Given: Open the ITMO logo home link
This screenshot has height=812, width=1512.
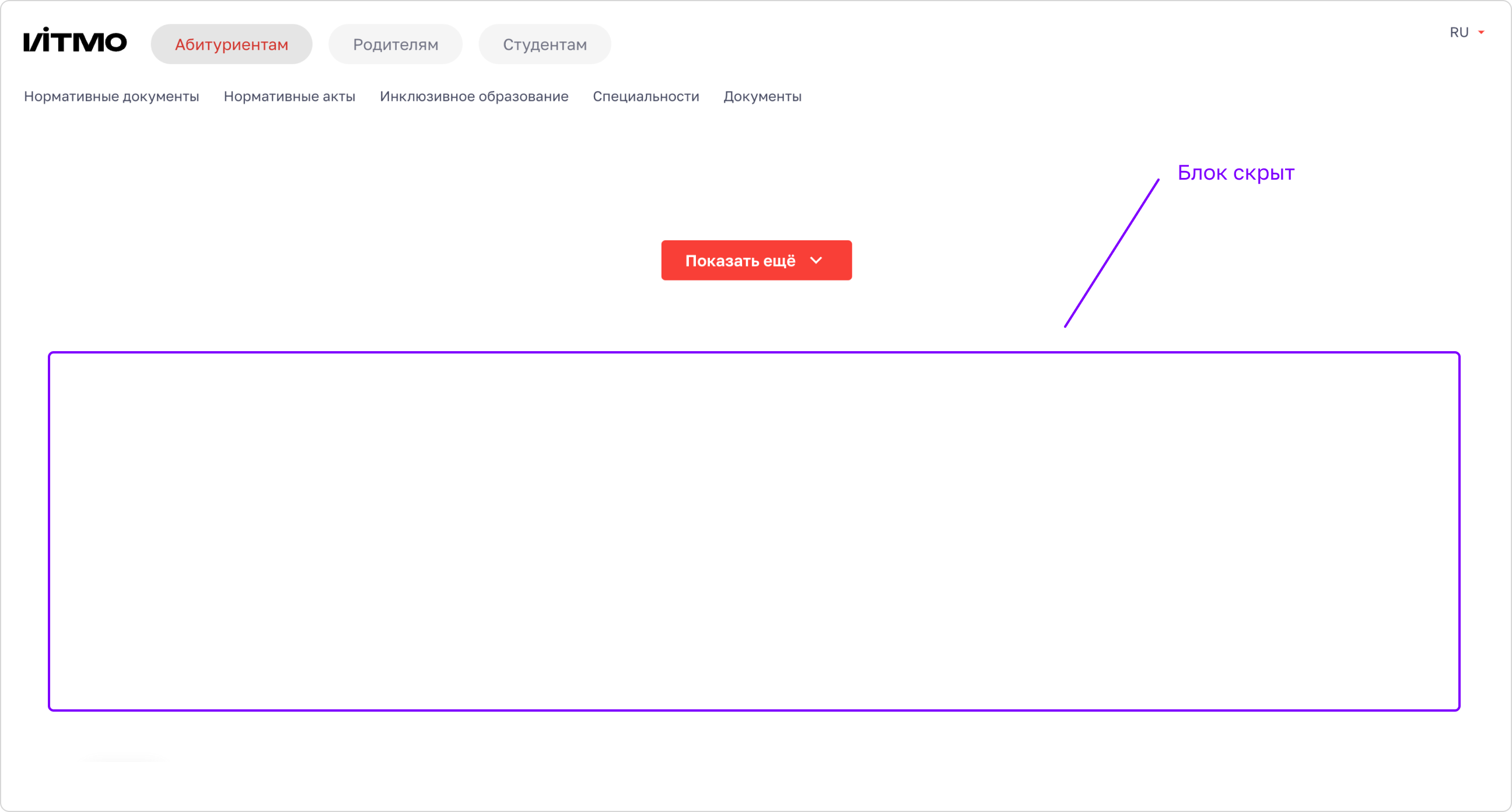Looking at the screenshot, I should pos(75,40).
